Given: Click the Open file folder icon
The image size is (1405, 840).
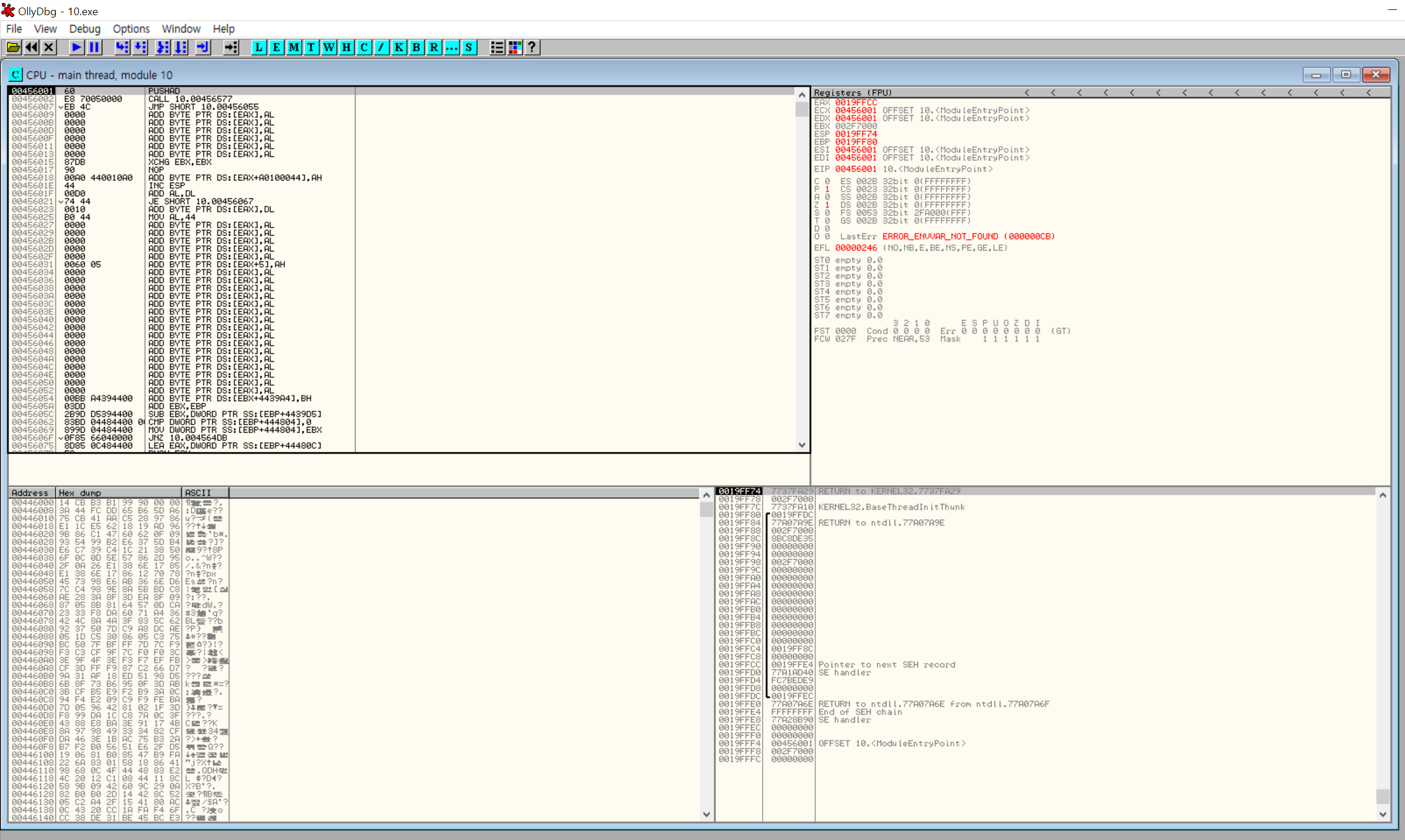Looking at the screenshot, I should (13, 47).
